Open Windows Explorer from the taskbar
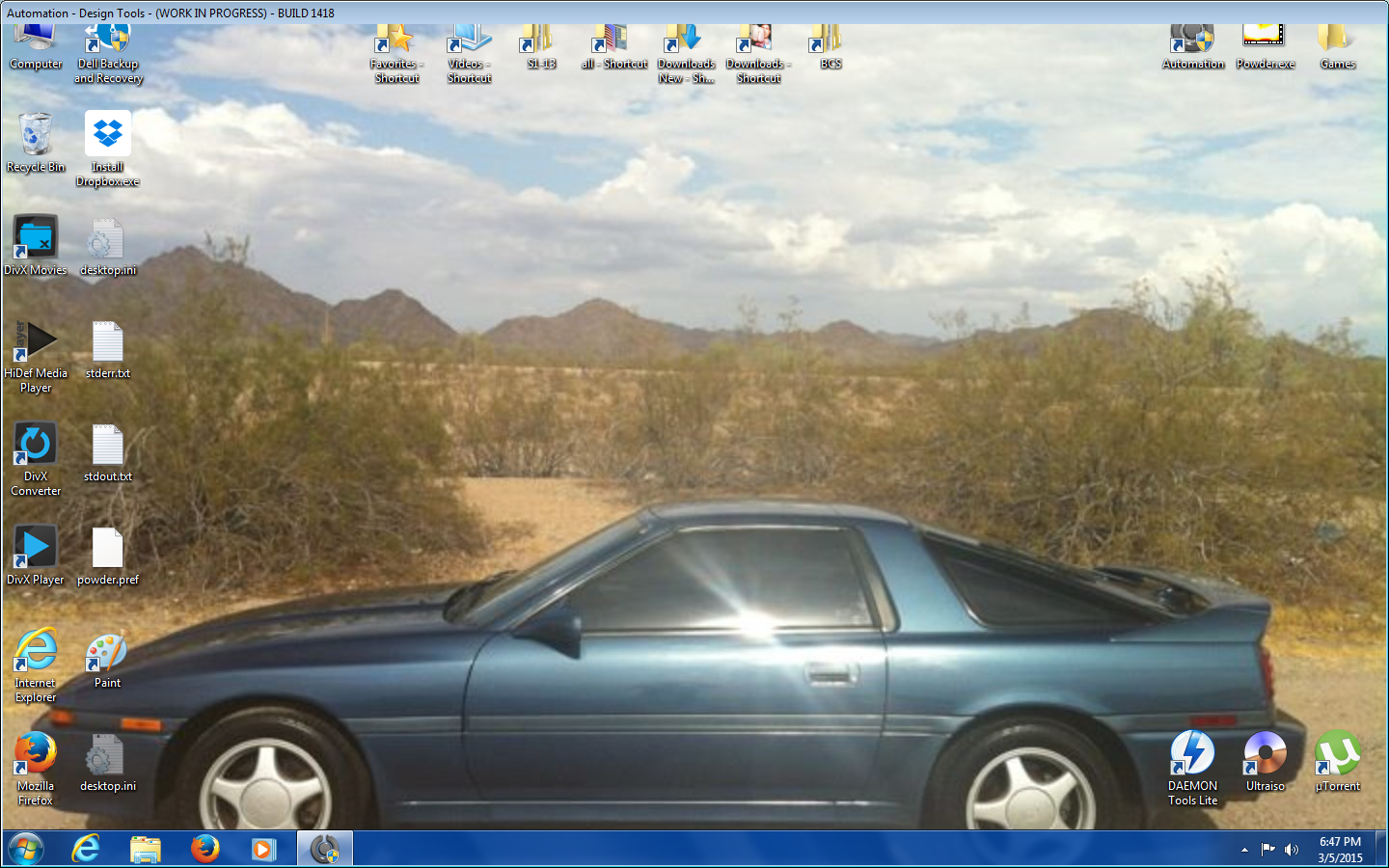The image size is (1389, 868). coord(146,850)
